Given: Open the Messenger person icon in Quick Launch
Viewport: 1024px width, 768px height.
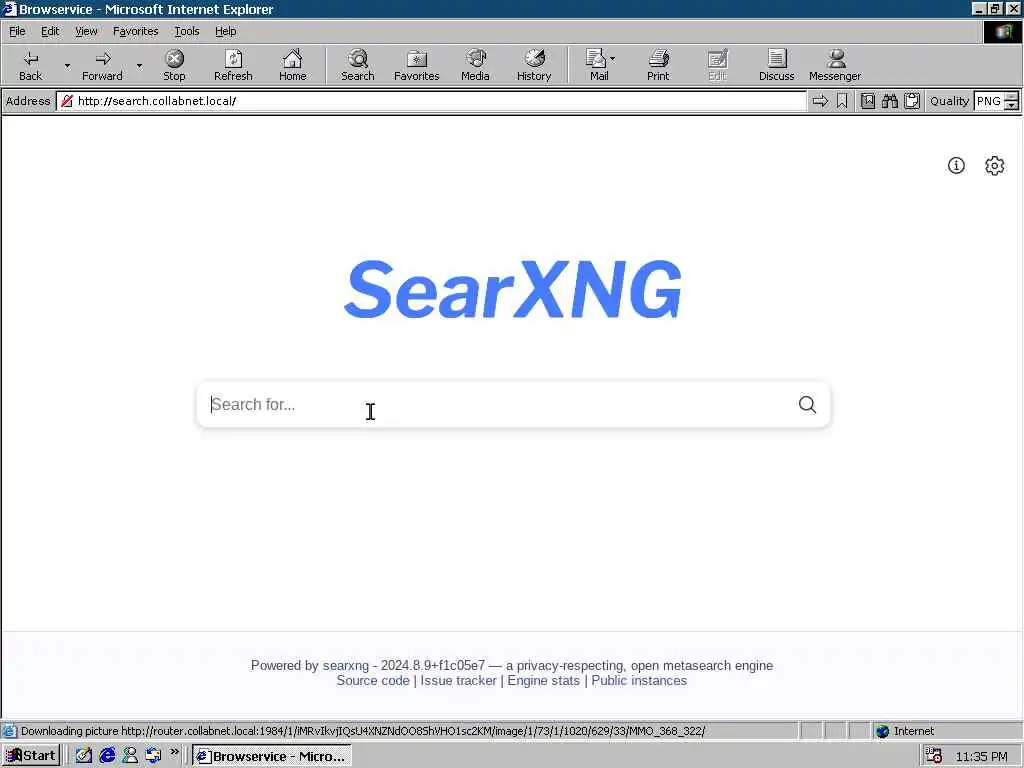Looking at the screenshot, I should click(x=130, y=756).
